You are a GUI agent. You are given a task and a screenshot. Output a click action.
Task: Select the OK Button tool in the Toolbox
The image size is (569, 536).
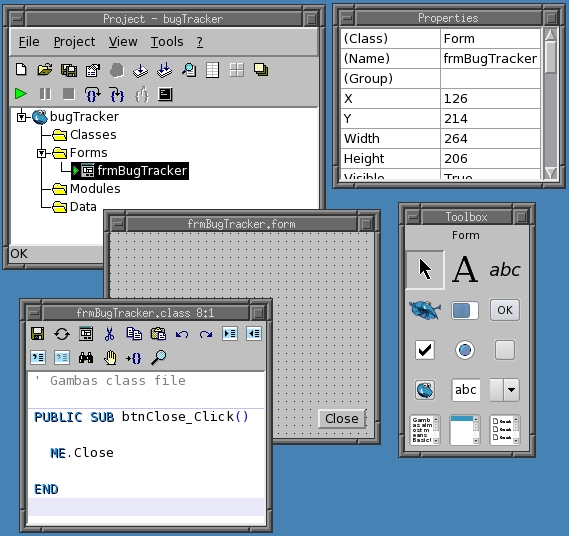point(505,310)
